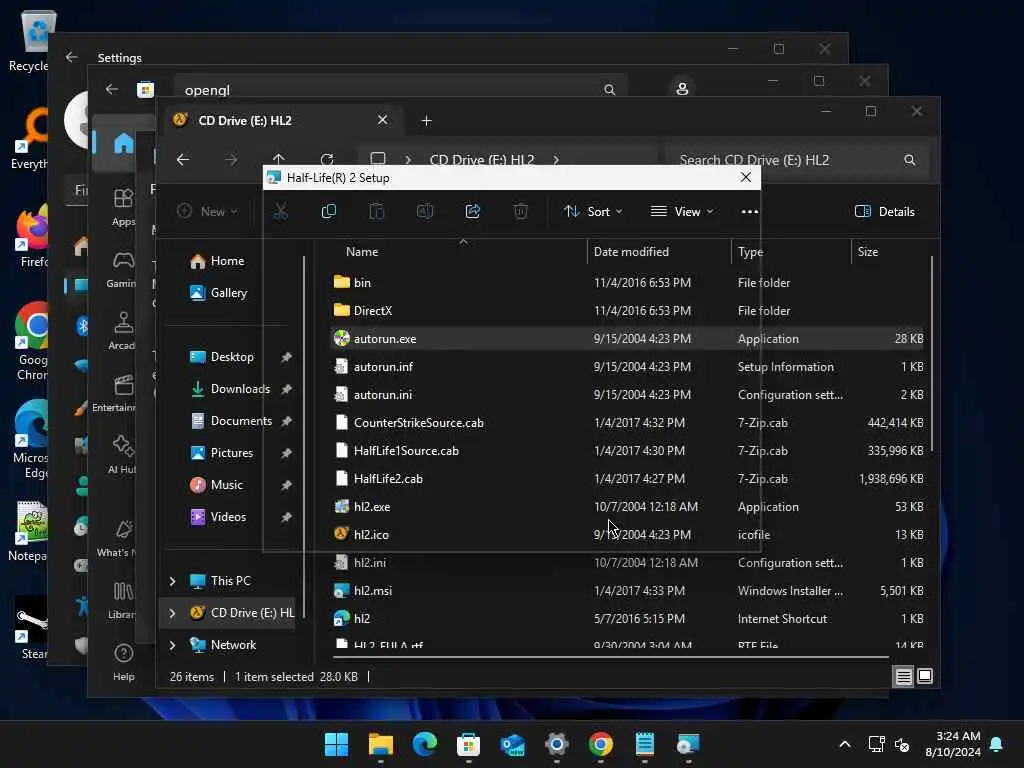Screen dimensions: 1024x768
Task: Unpin Desktop from Quick access
Action: tap(286, 357)
